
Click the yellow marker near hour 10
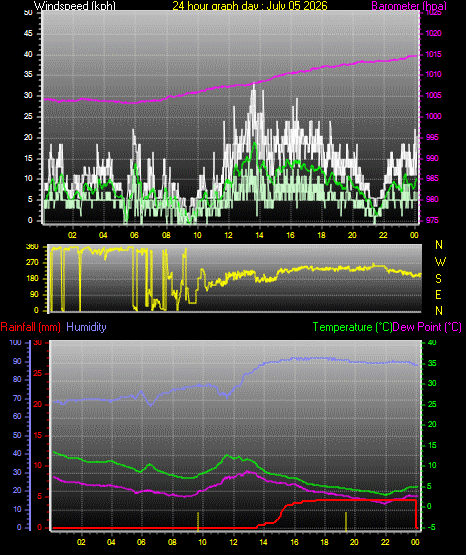click(x=198, y=521)
